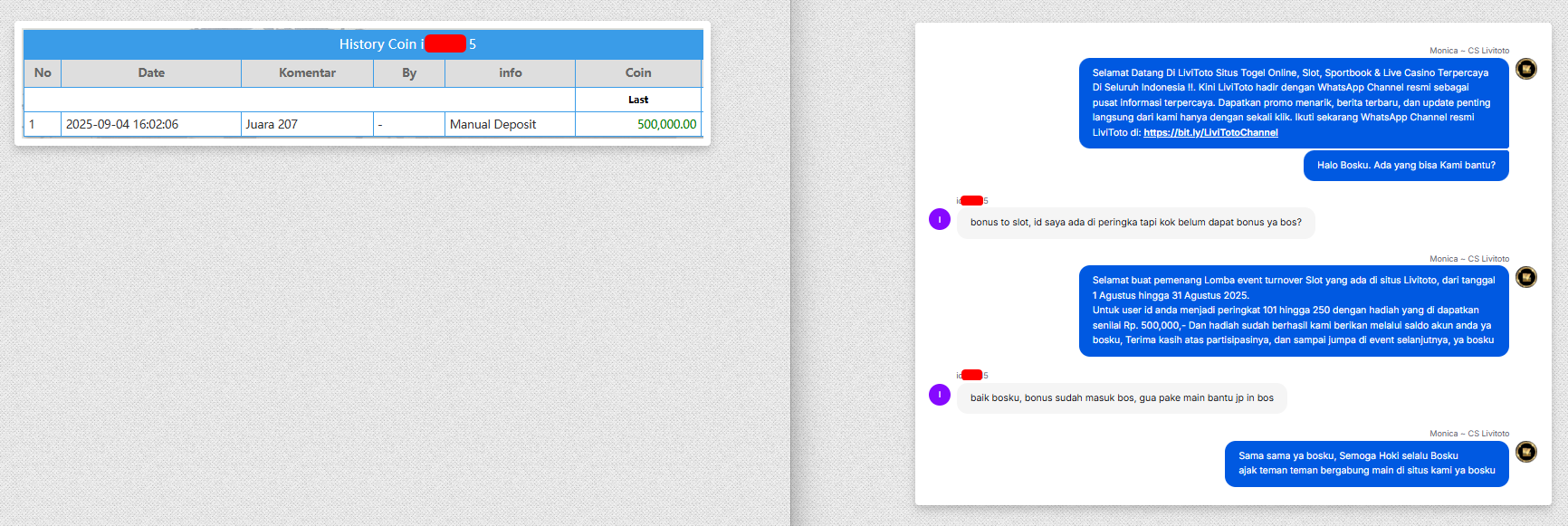Click the 'Sama sama ya bosku' message
Viewport: 1568px width, 526px height.
coord(1367,464)
